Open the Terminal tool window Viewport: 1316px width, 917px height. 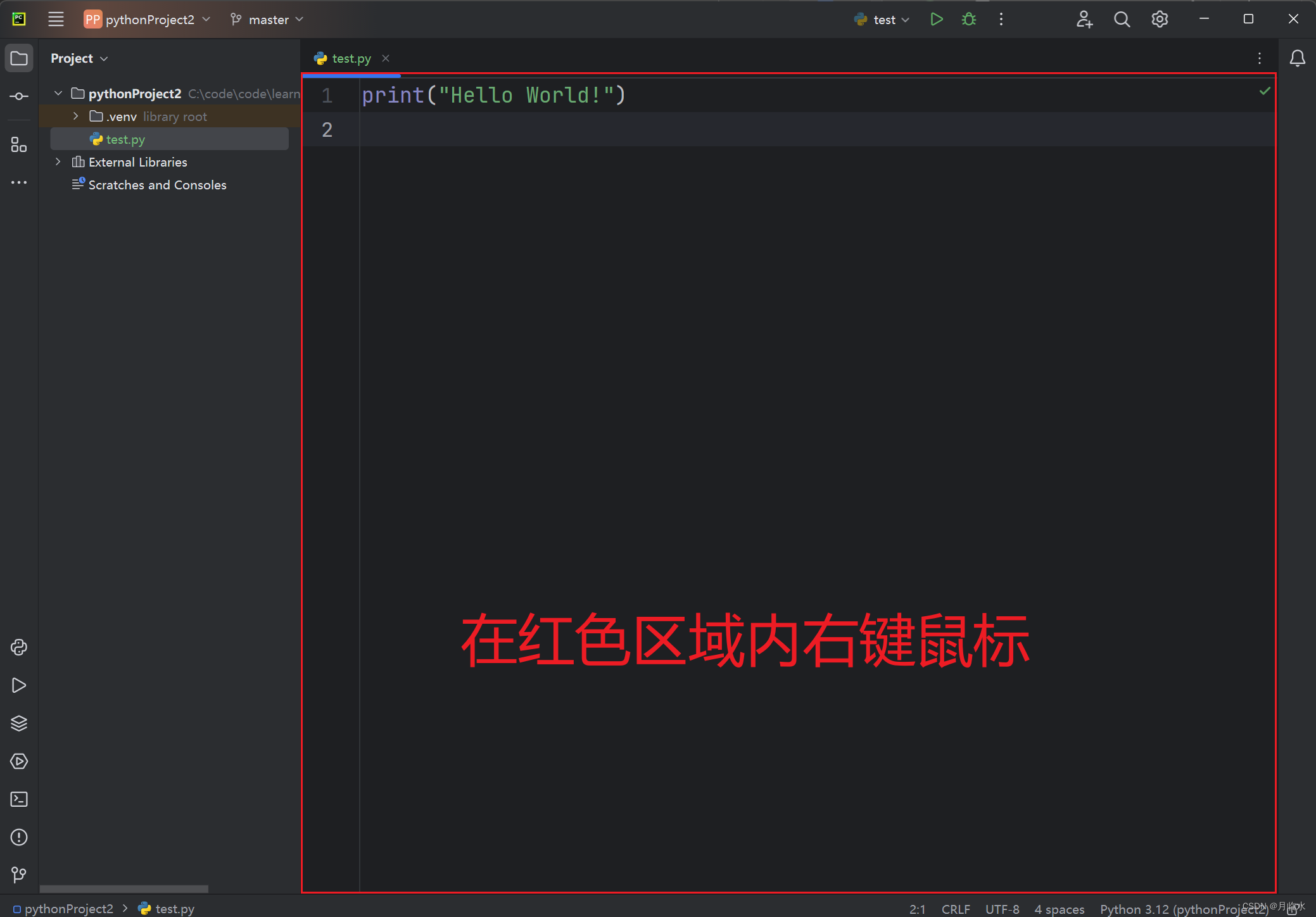click(19, 799)
